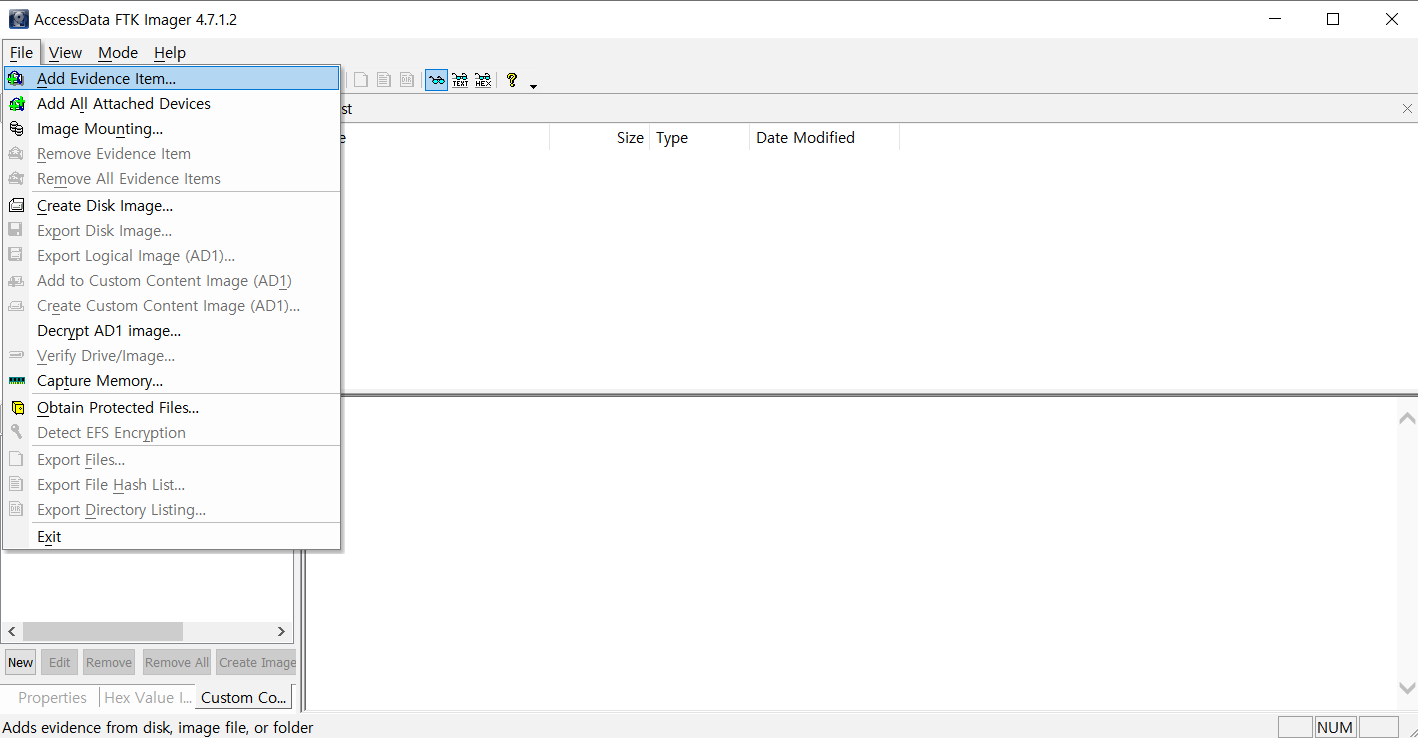Click the Export File Hash List toolbar icon

pyautogui.click(x=384, y=80)
